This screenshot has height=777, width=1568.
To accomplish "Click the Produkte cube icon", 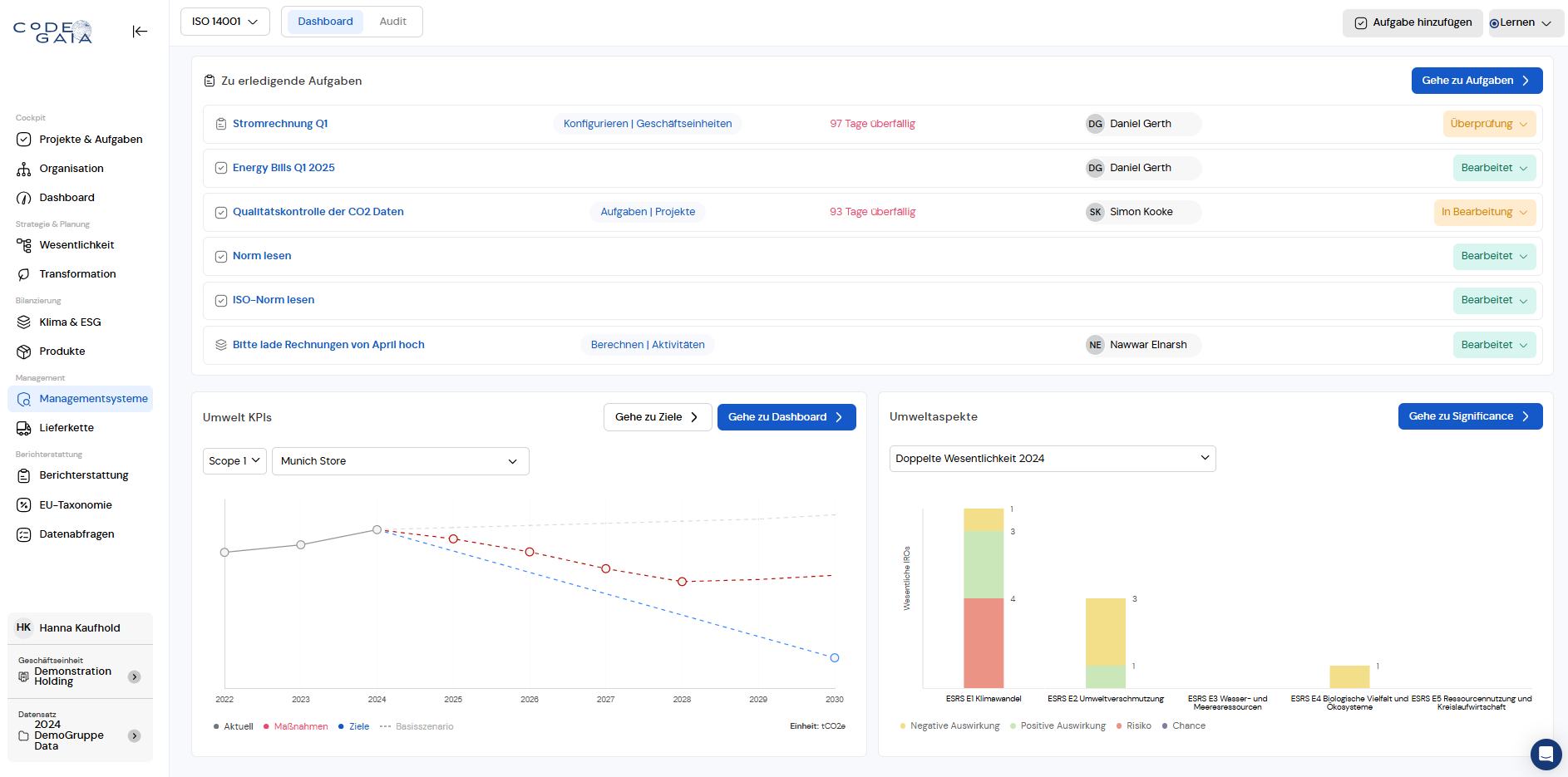I will point(24,352).
